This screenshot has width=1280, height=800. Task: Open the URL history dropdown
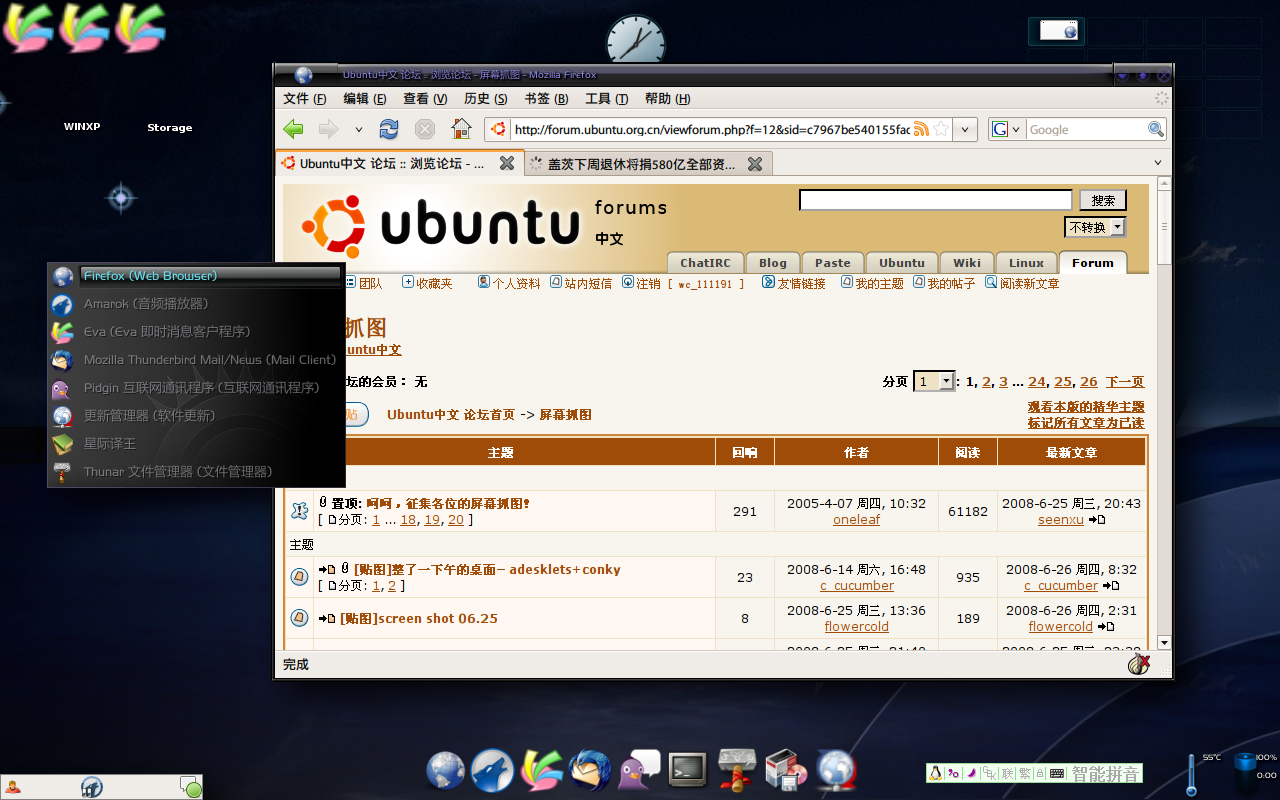pyautogui.click(x=965, y=129)
